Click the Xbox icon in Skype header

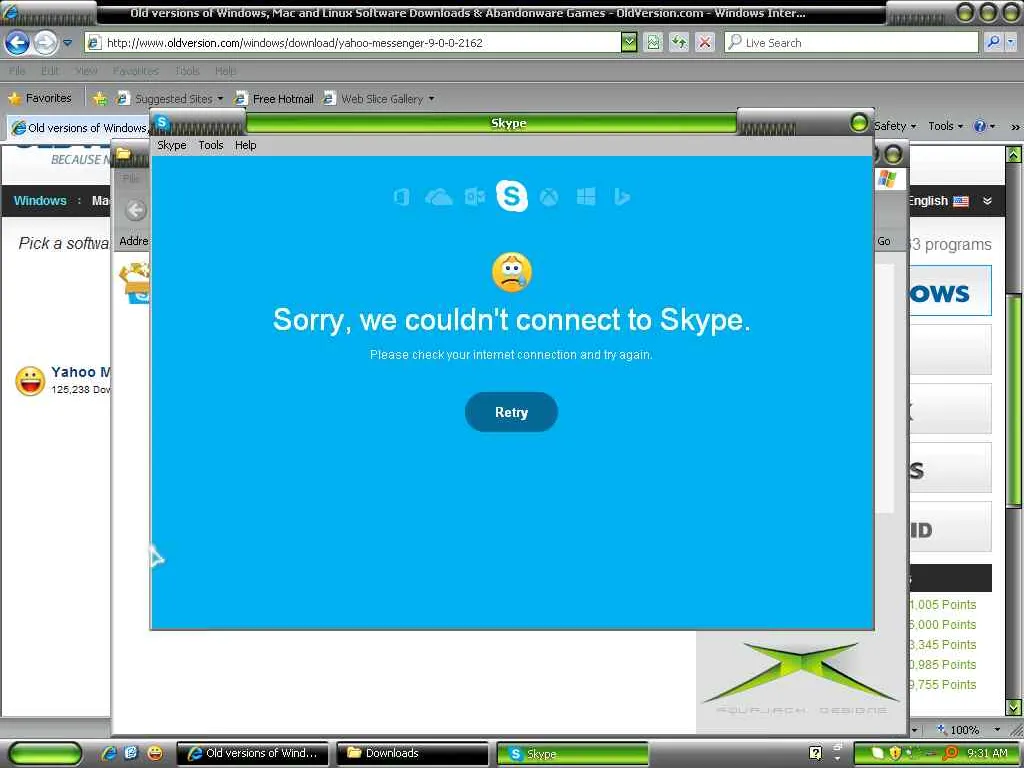point(549,197)
